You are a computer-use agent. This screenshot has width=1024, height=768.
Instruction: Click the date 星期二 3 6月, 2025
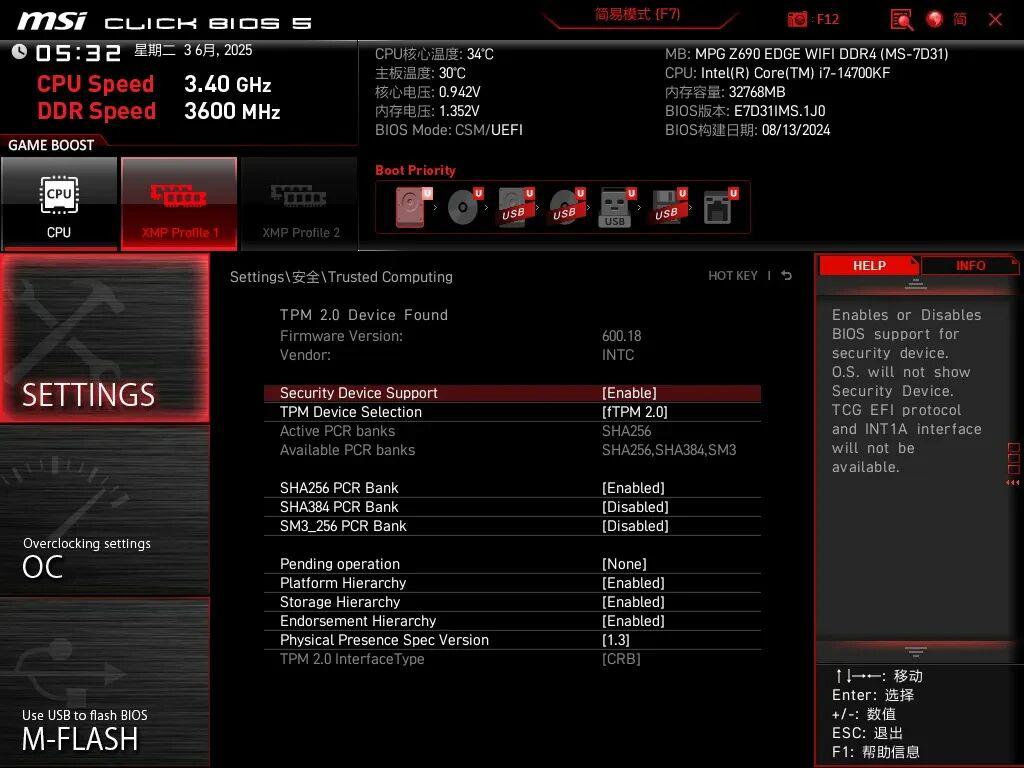(x=193, y=50)
